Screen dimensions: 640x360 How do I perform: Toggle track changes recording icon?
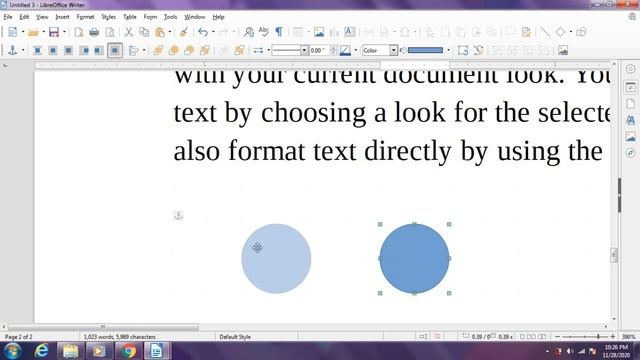click(x=526, y=32)
